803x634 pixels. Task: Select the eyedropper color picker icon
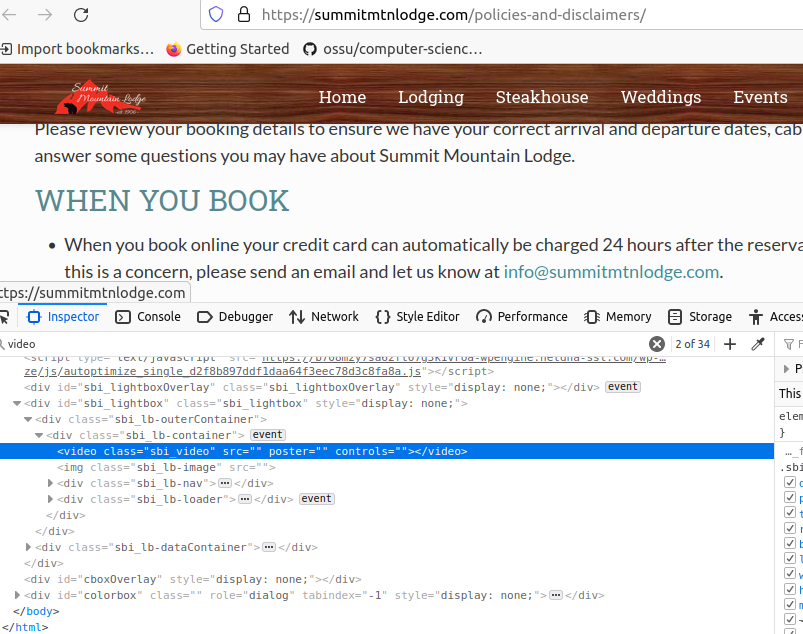758,344
